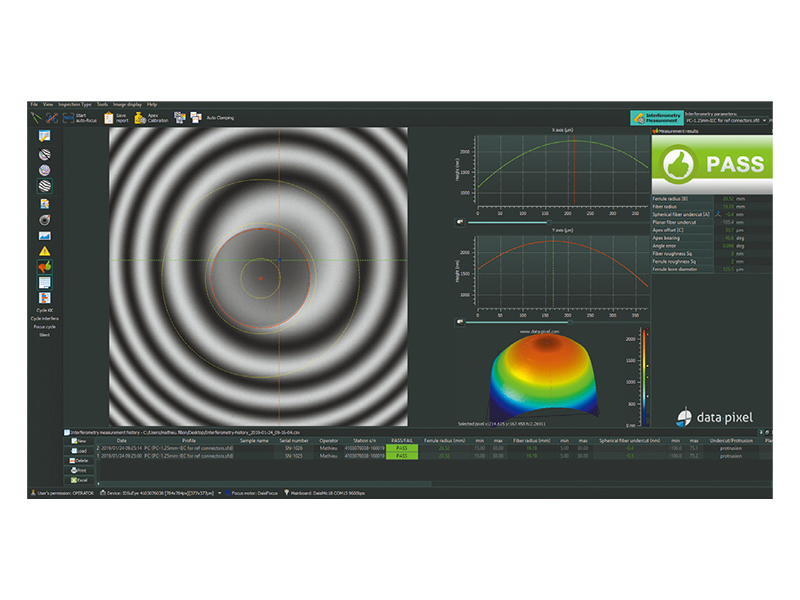The width and height of the screenshot is (800, 600).
Task: Click the Auto Clamping label
Action: (x=220, y=118)
